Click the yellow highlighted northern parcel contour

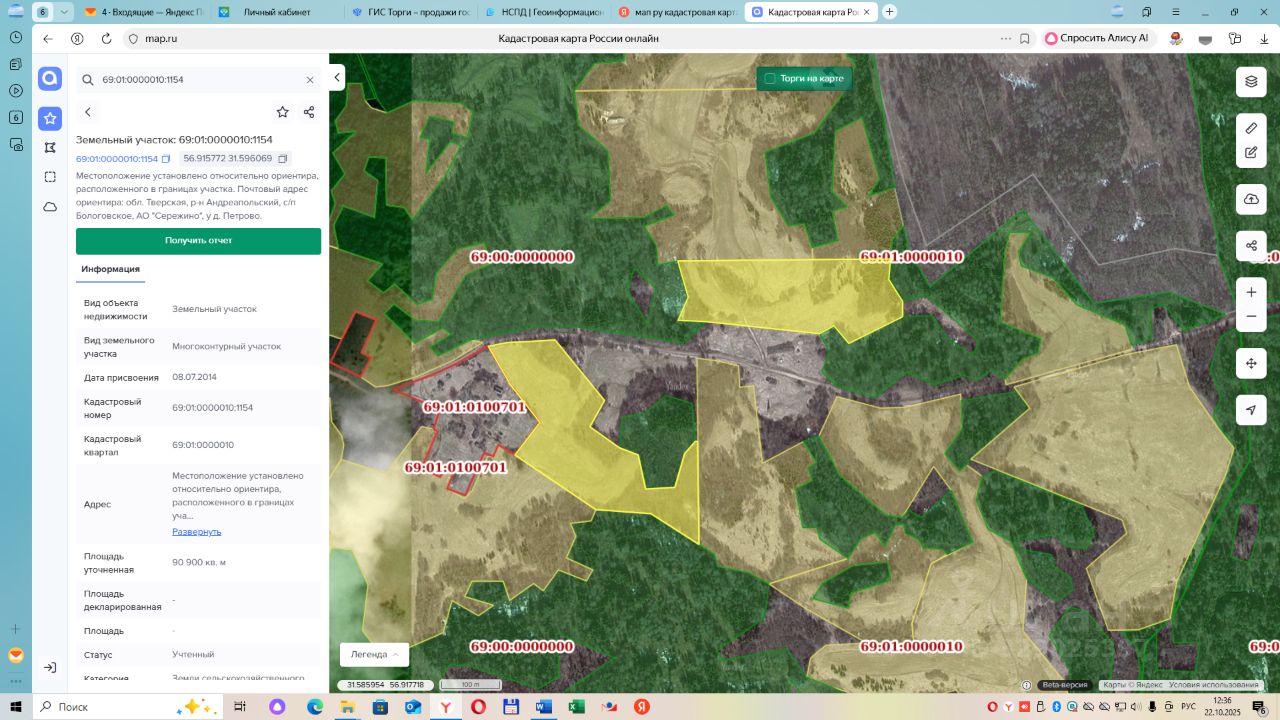pyautogui.click(x=790, y=298)
